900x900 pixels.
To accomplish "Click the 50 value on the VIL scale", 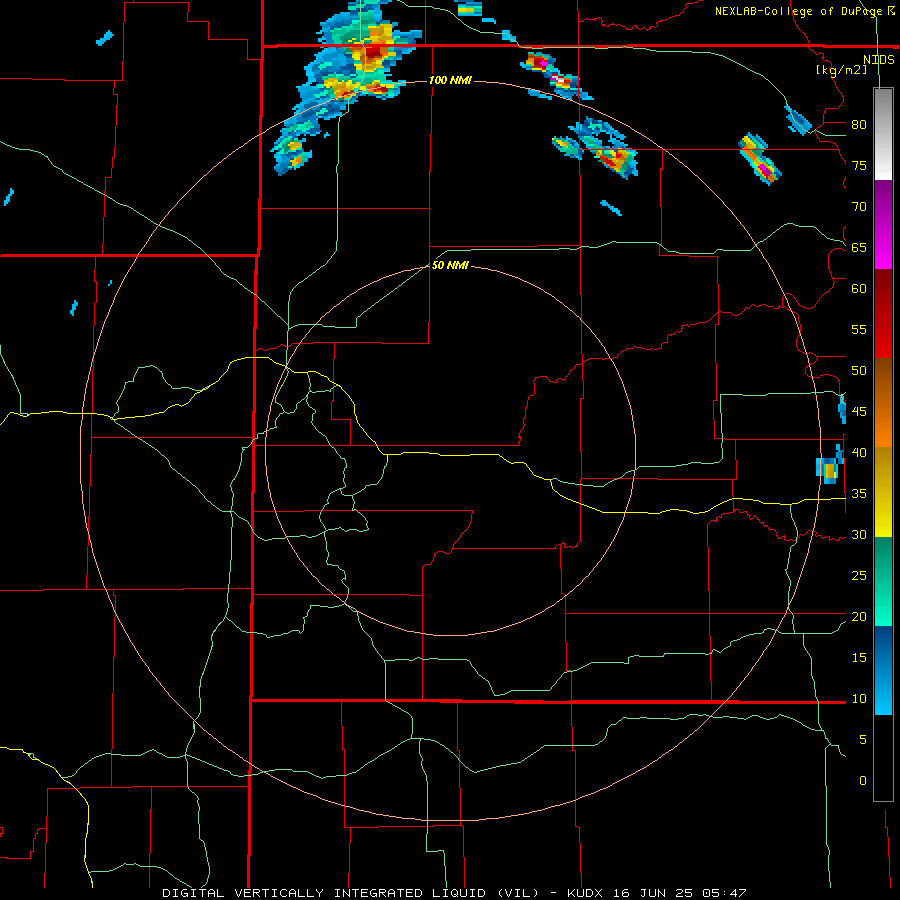I will (859, 371).
